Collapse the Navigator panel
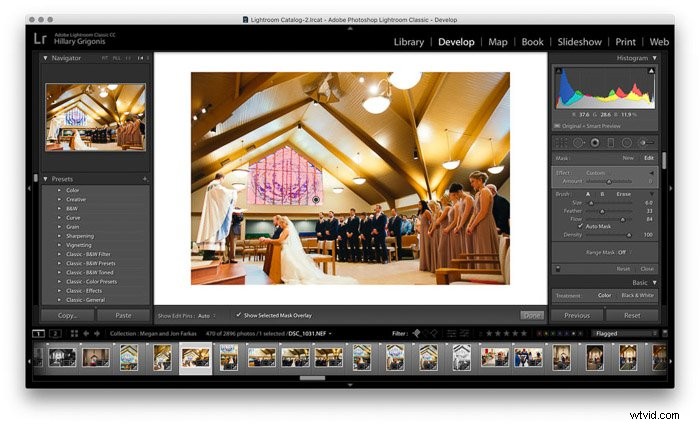 [45, 58]
